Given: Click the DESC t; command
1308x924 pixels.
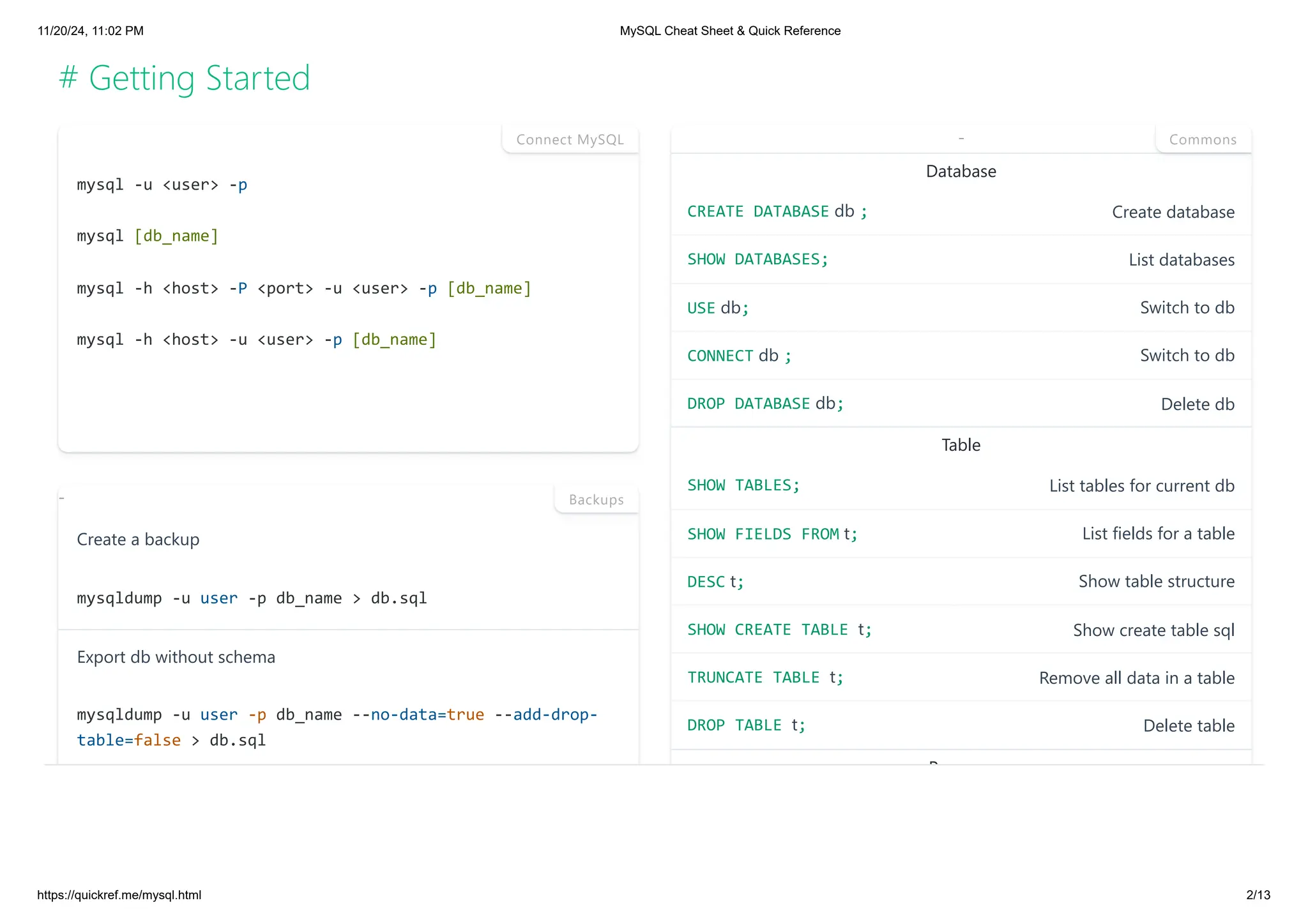Looking at the screenshot, I should click(715, 582).
